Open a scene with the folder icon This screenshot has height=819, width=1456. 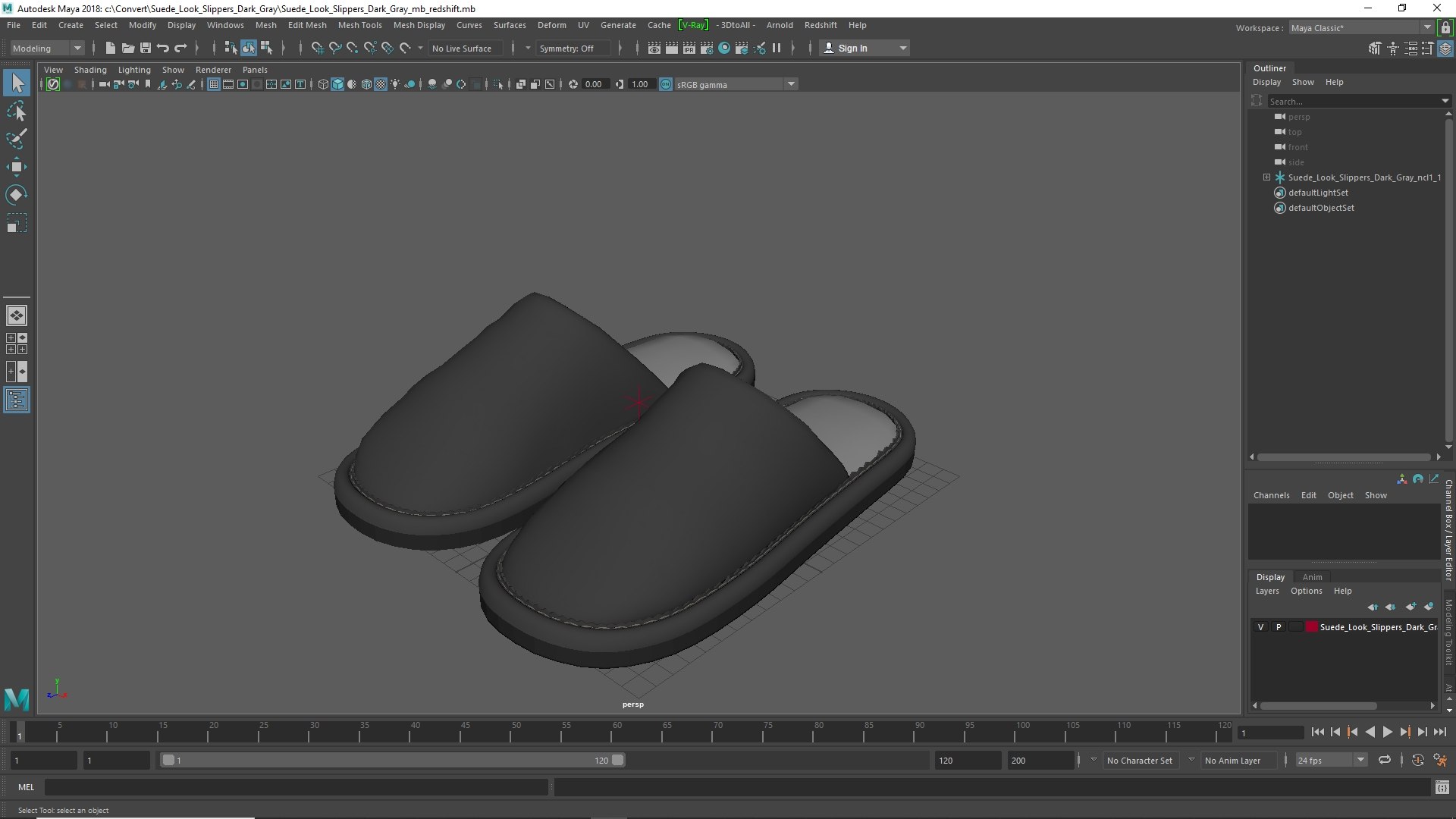127,48
